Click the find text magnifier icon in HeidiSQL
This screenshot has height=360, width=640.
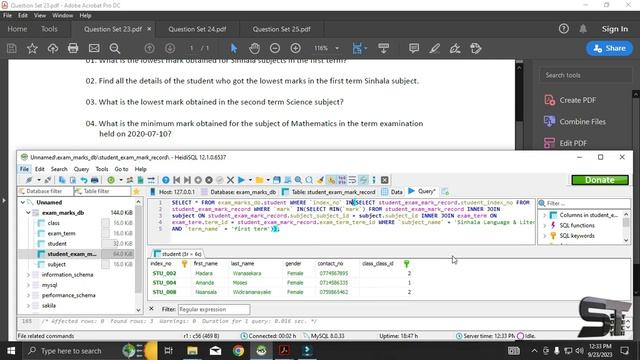[x=298, y=180]
